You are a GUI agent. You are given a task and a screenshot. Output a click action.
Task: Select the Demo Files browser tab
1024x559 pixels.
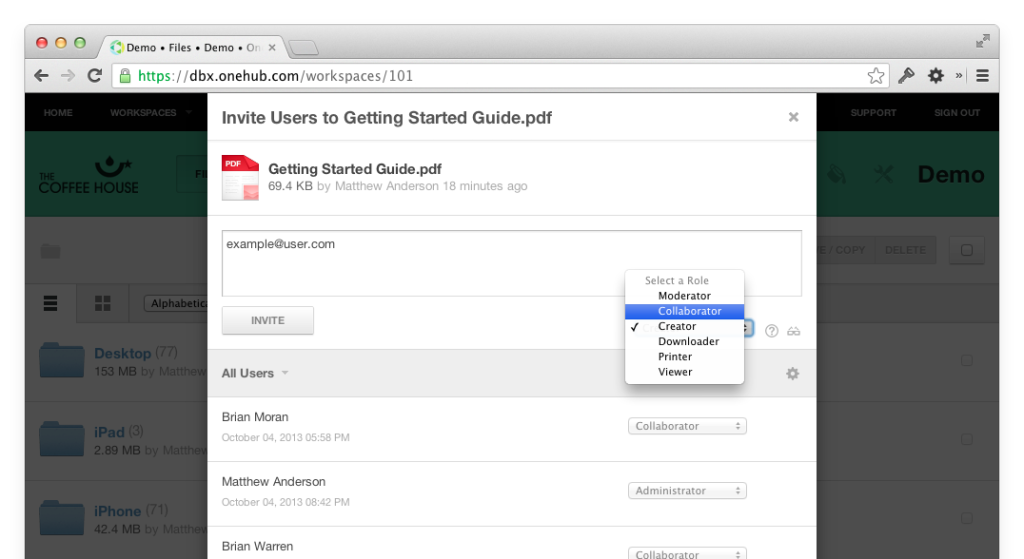point(193,48)
